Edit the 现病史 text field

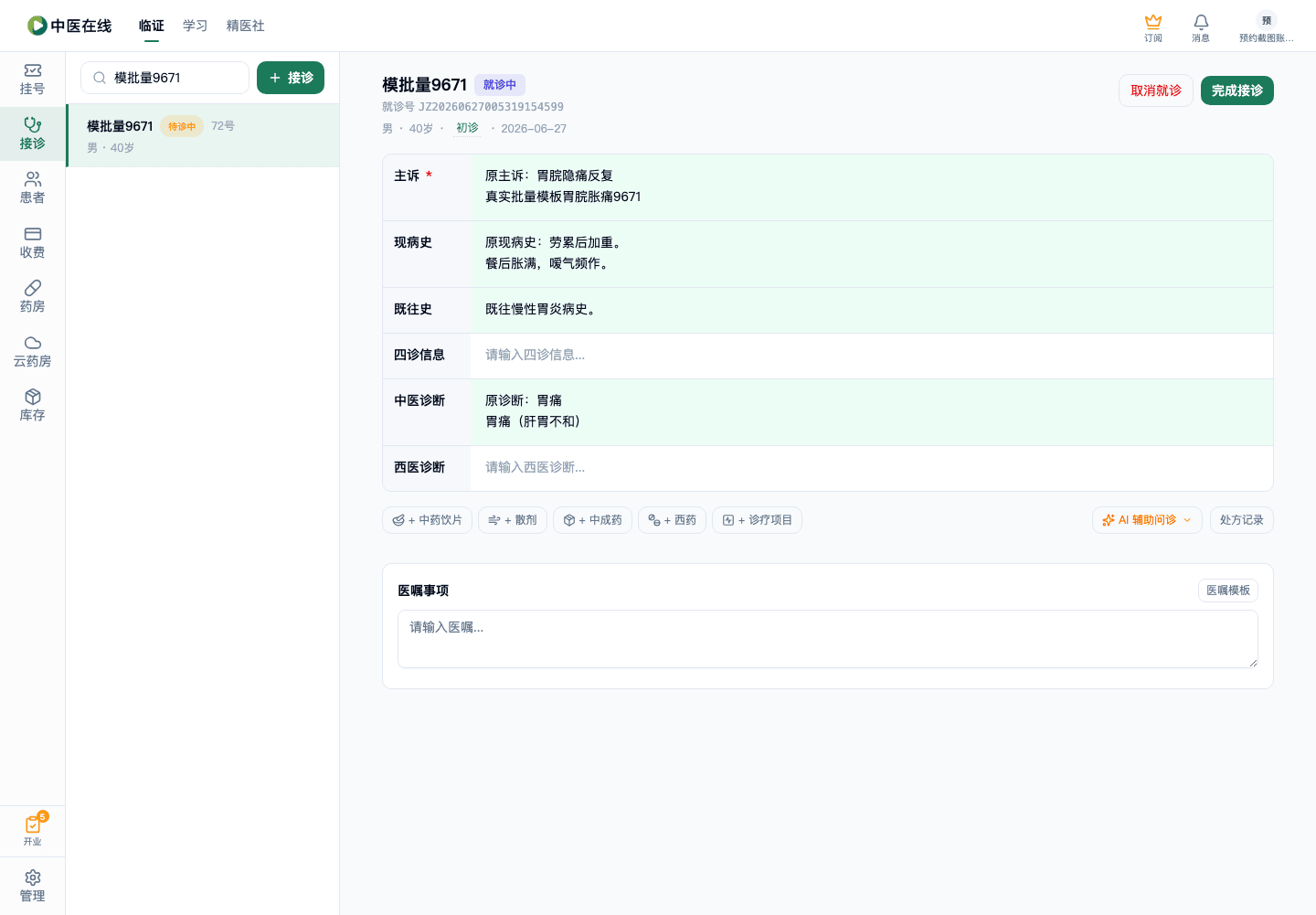[x=872, y=253]
